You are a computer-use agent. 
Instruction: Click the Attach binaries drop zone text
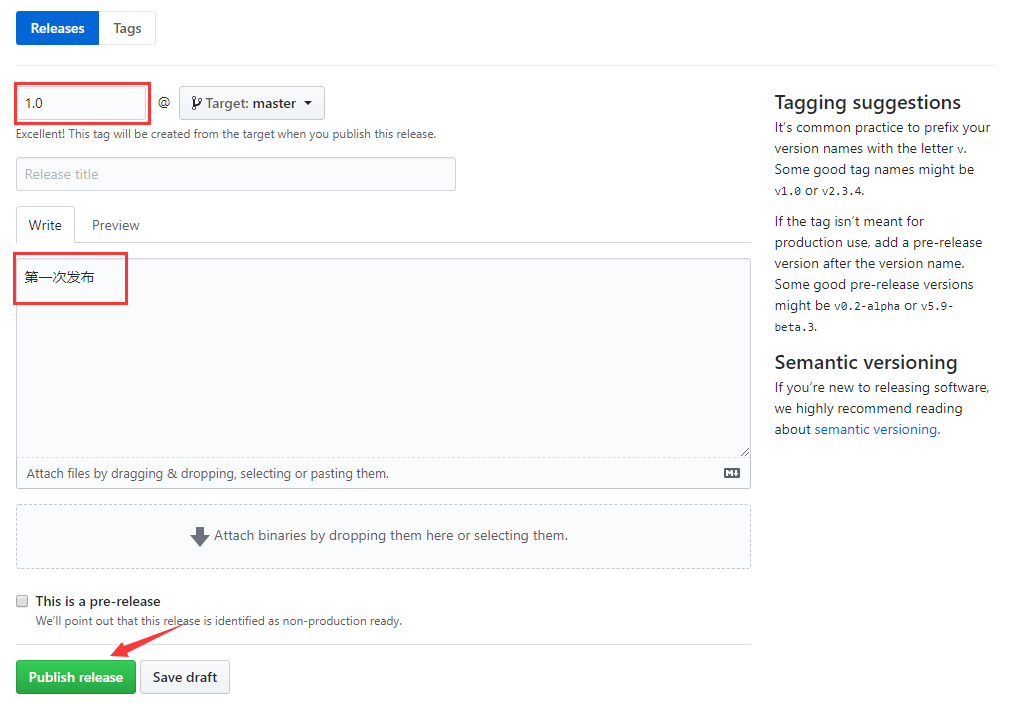click(x=391, y=536)
